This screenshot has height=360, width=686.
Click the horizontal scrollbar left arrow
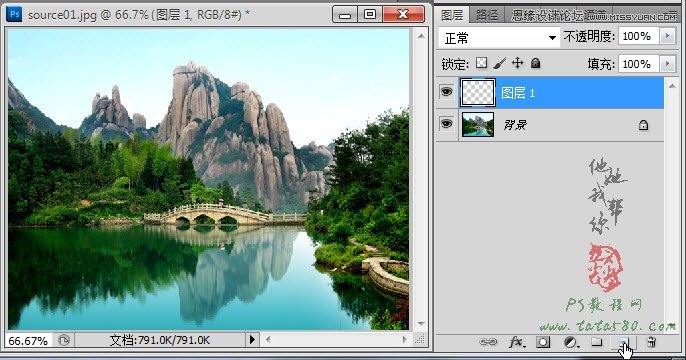tap(268, 339)
